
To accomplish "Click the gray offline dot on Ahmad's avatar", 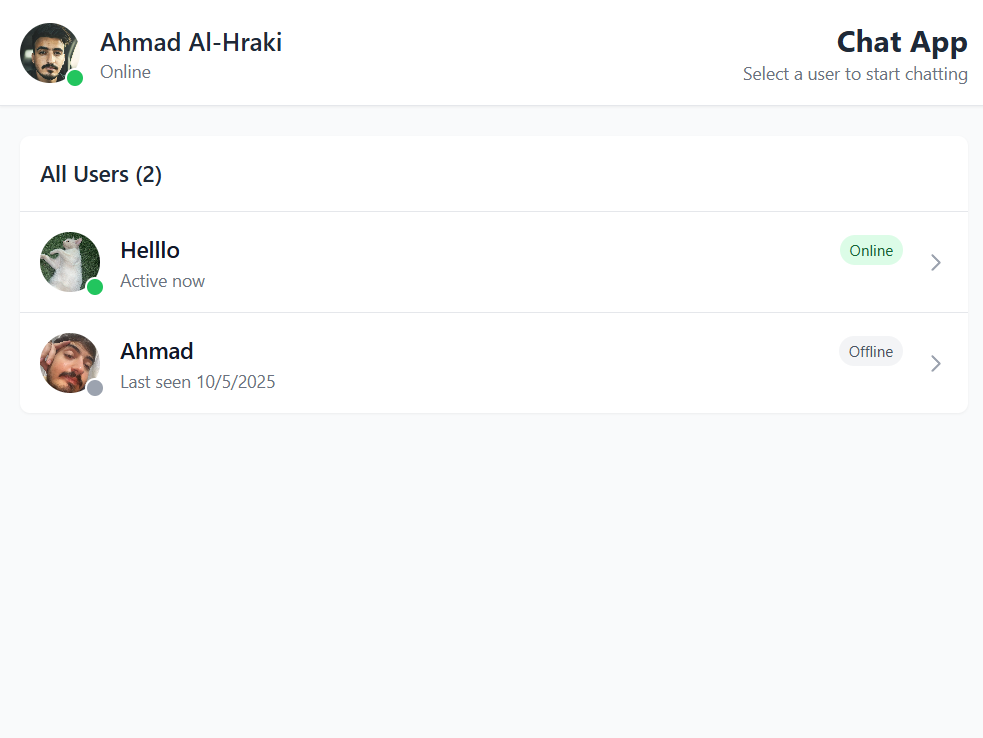I will (x=95, y=388).
